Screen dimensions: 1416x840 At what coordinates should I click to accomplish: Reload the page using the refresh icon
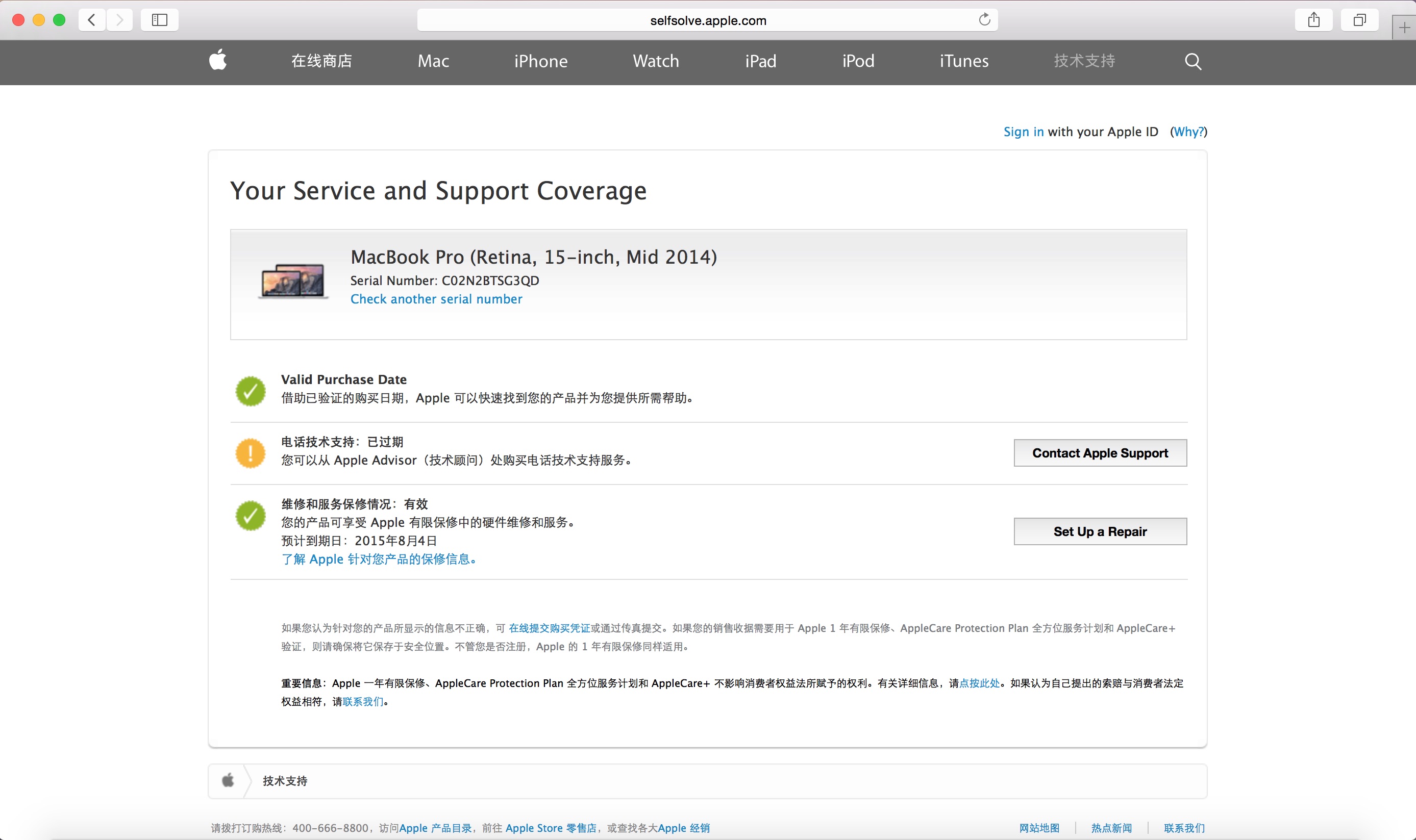[x=985, y=20]
